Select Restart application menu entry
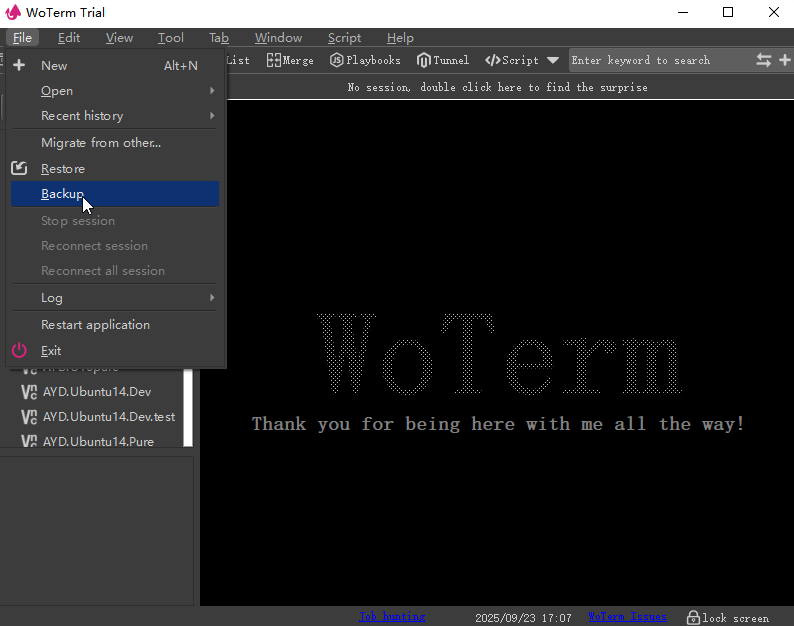The width and height of the screenshot is (794, 626). click(x=95, y=325)
